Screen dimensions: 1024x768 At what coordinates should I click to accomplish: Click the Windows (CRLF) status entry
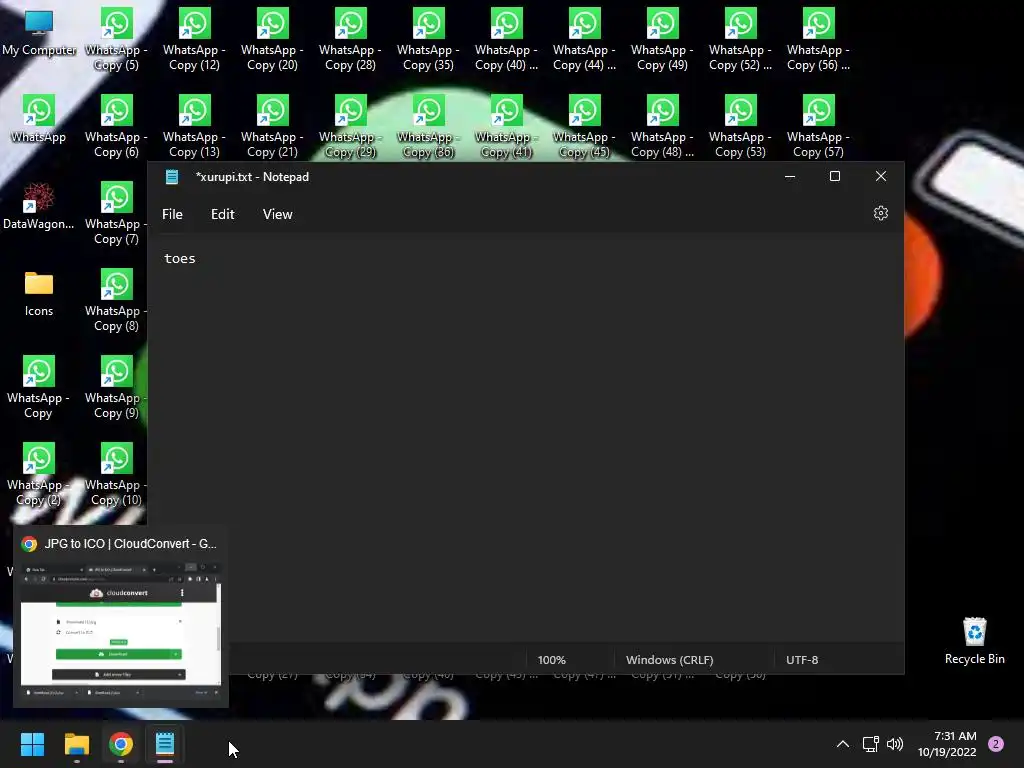pos(669,660)
